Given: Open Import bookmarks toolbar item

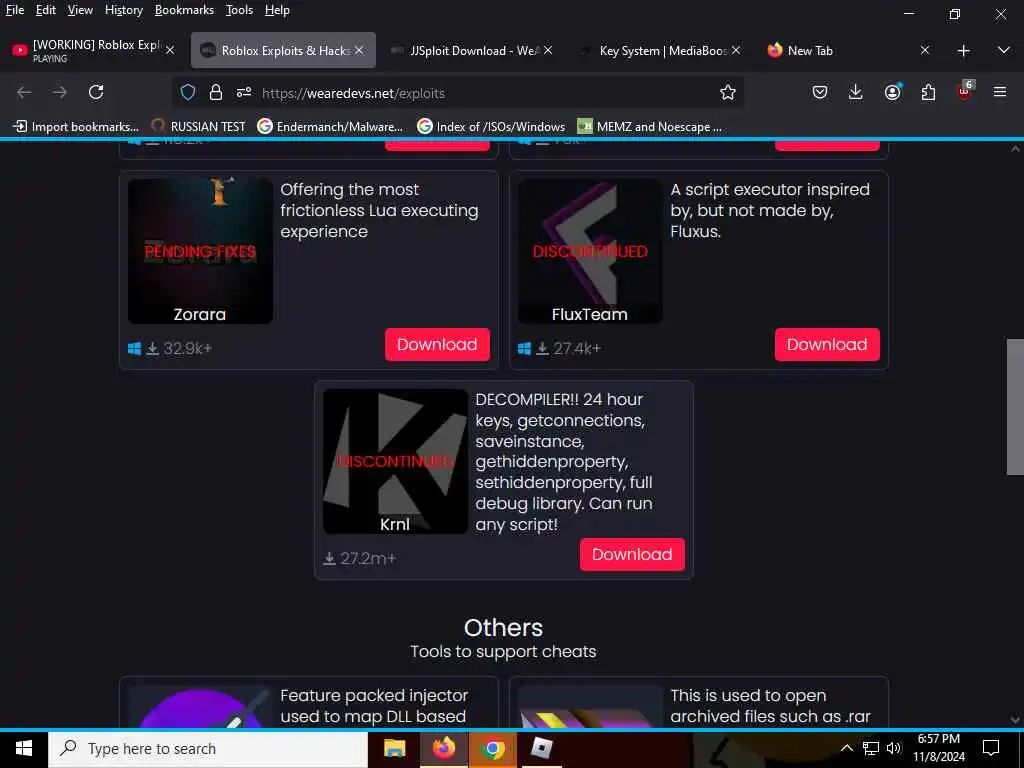Looking at the screenshot, I should click(x=76, y=127).
